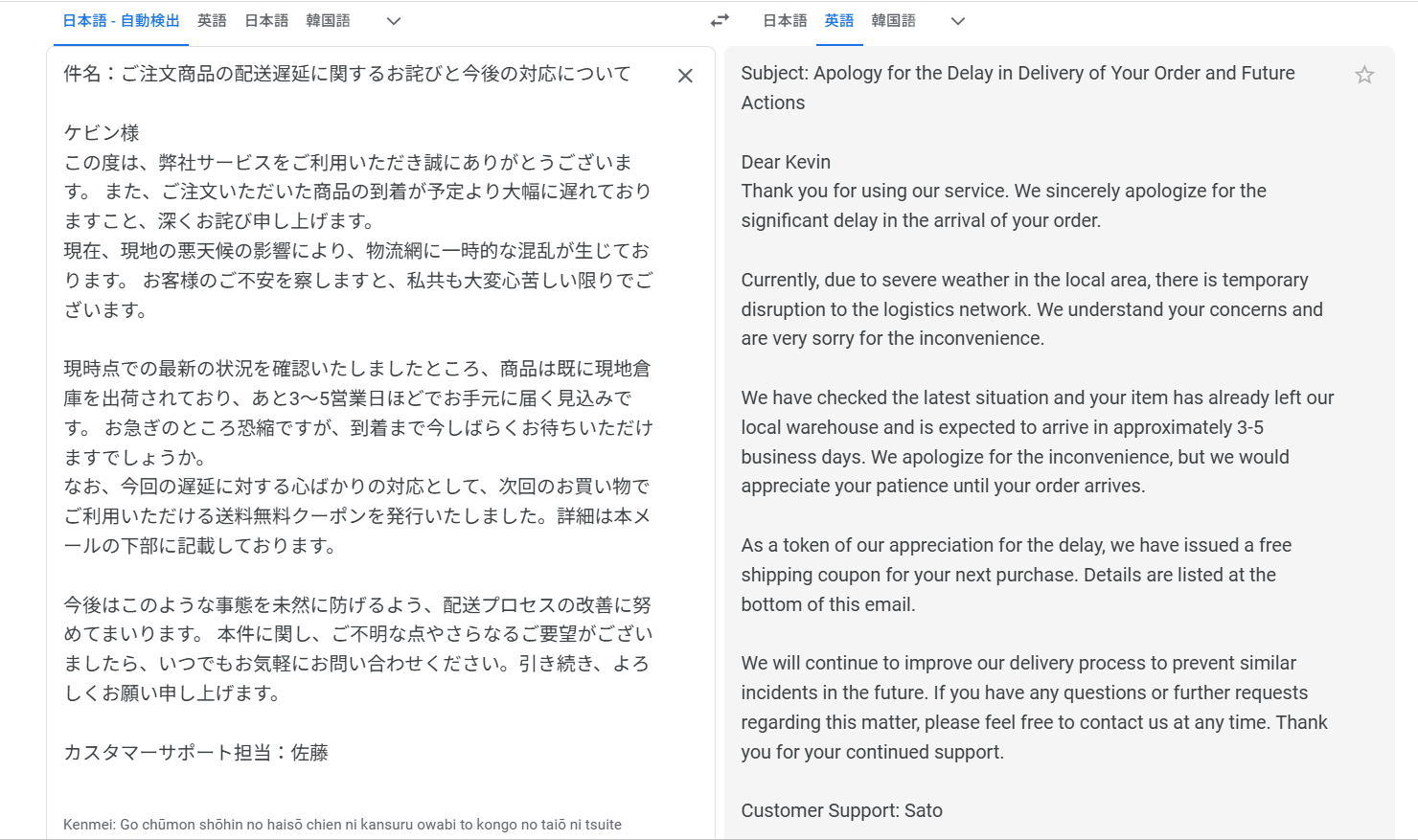
Task: Click the 'Dear Kevin' translated line
Action: click(x=786, y=162)
